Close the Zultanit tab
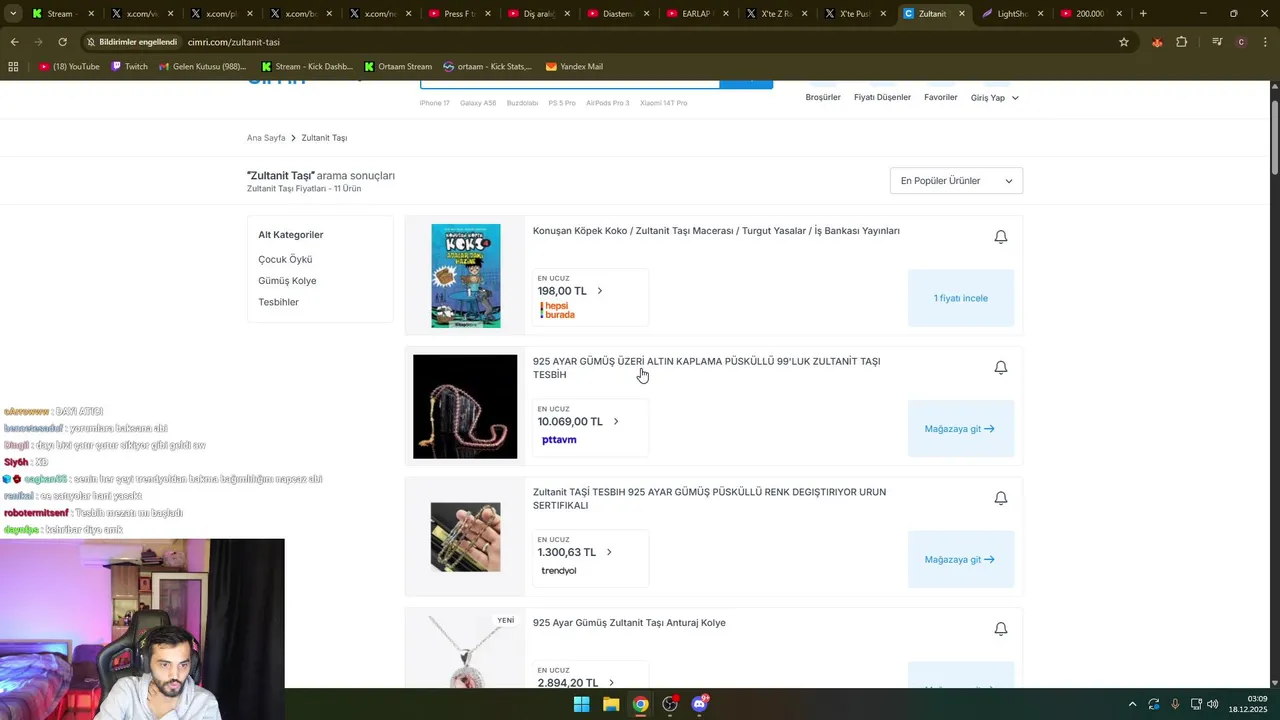This screenshot has height=720, width=1280. (x=962, y=14)
